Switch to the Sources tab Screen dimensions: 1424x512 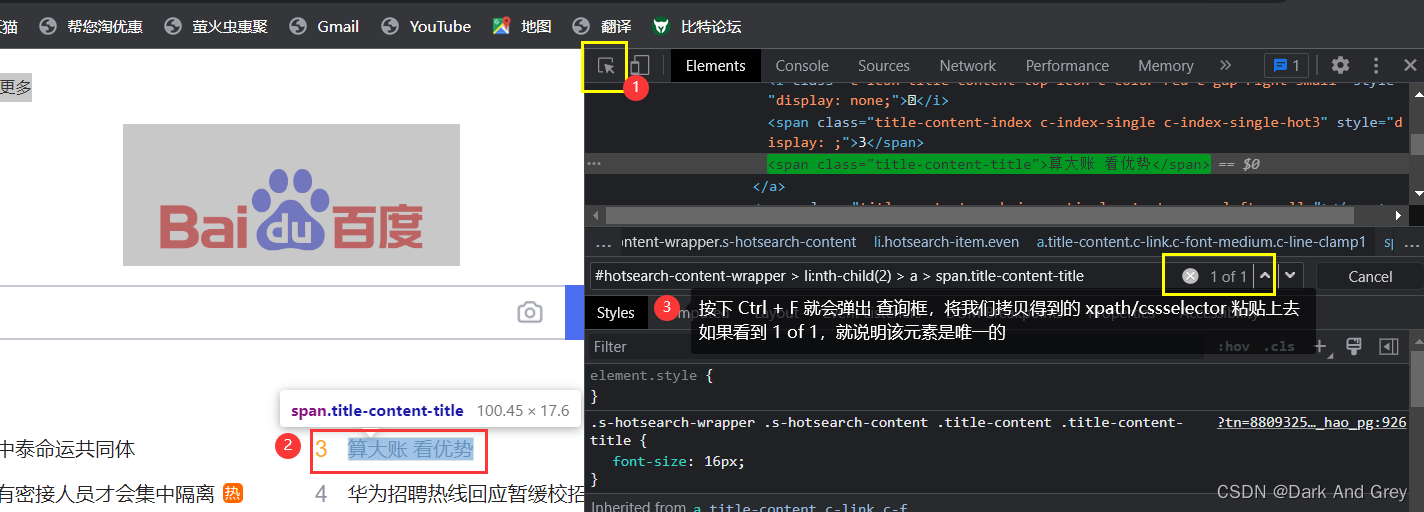click(x=884, y=66)
